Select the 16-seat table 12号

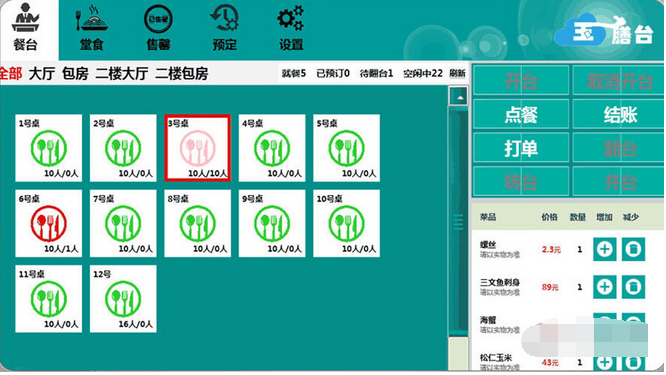click(123, 299)
